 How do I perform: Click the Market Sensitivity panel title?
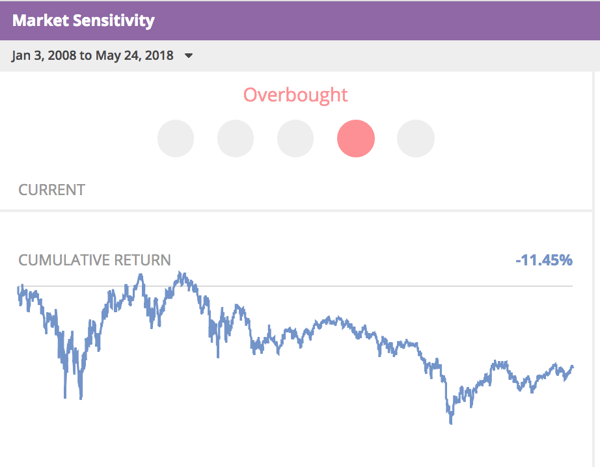point(83,20)
